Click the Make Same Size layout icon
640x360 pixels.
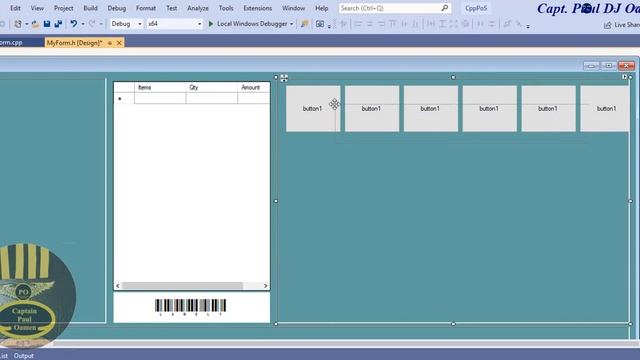(453, 24)
